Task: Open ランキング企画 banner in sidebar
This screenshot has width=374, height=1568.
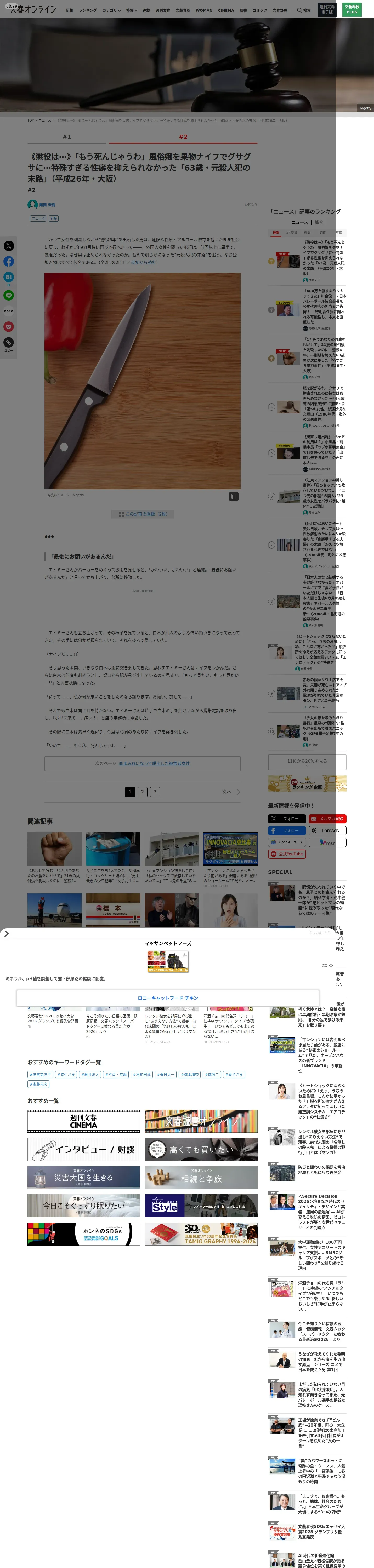Action: 307,783
